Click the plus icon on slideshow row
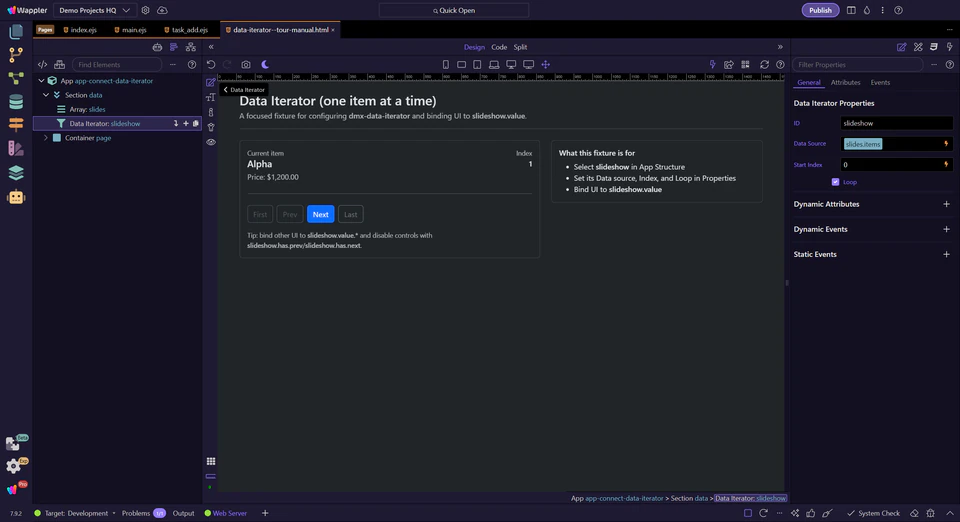 [186, 124]
